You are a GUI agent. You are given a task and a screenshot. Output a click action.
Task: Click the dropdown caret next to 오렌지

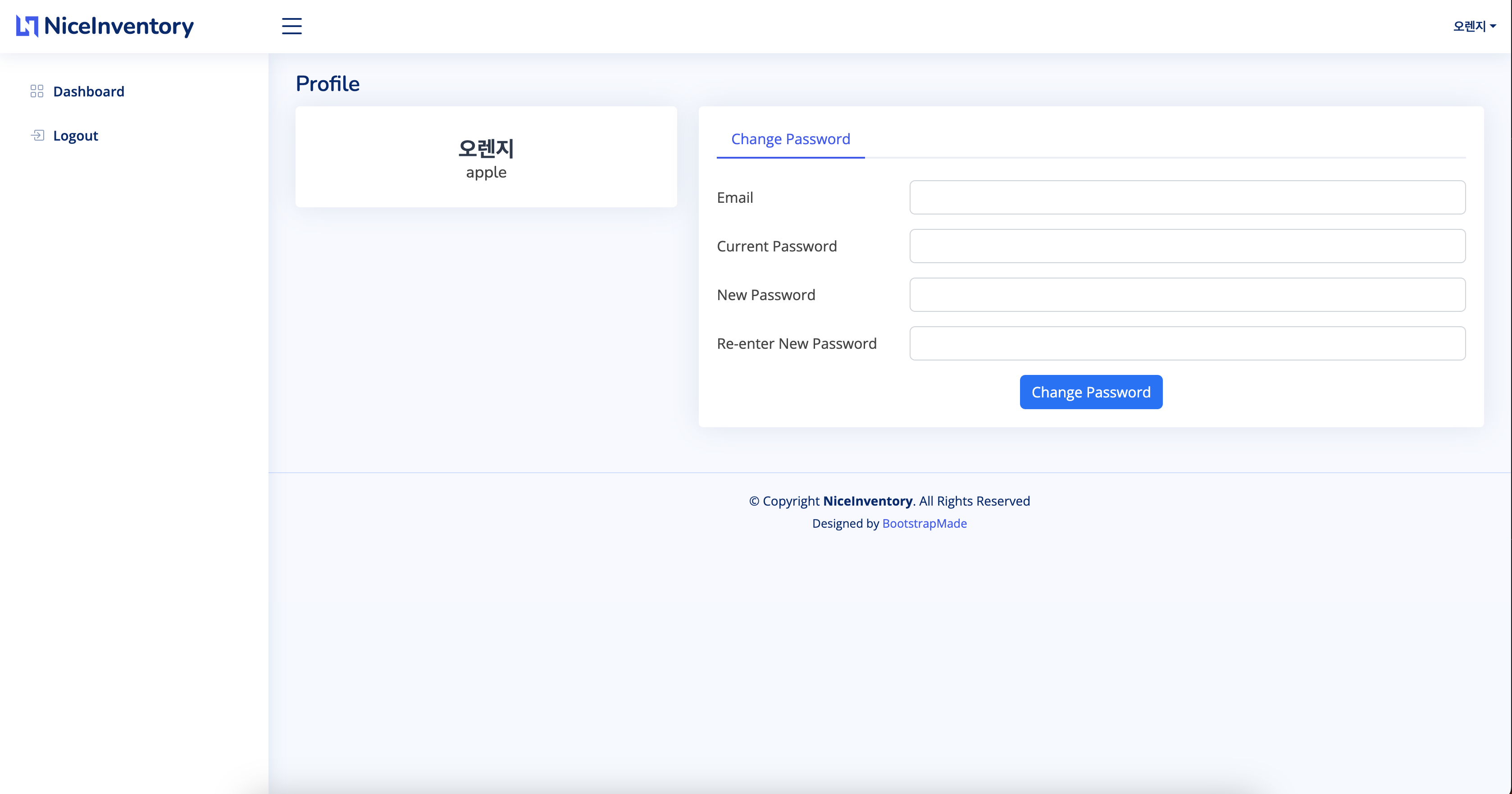click(1493, 27)
